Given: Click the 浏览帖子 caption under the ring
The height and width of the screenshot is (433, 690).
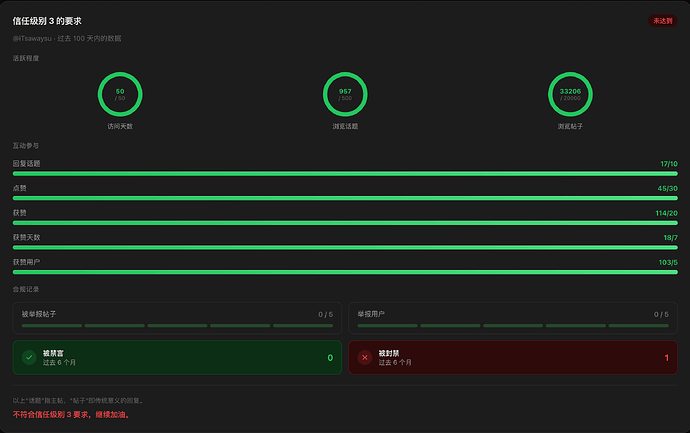Looking at the screenshot, I should click(x=570, y=126).
